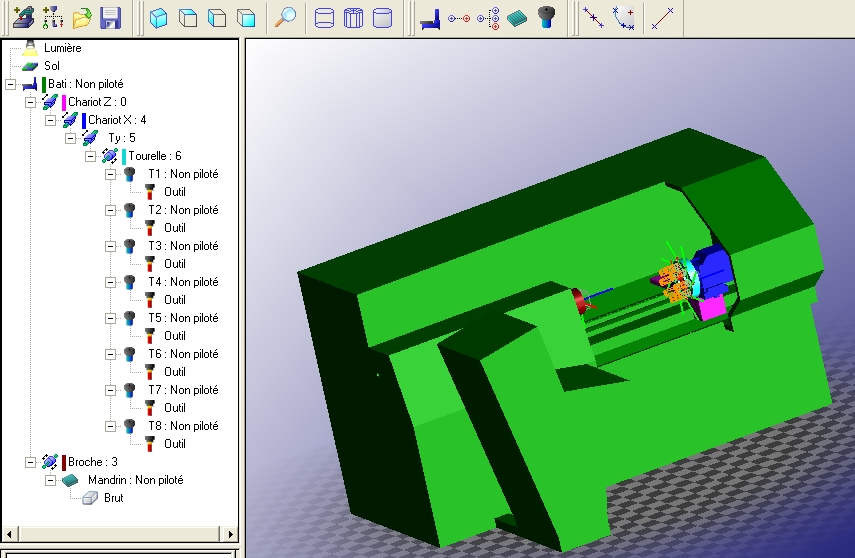Select 'Tourelle : 6' in tree
The image size is (855, 558).
pyautogui.click(x=155, y=156)
